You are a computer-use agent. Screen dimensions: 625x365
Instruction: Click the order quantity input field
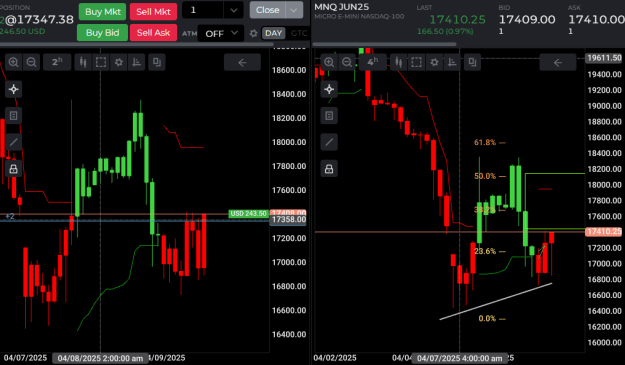coord(202,10)
